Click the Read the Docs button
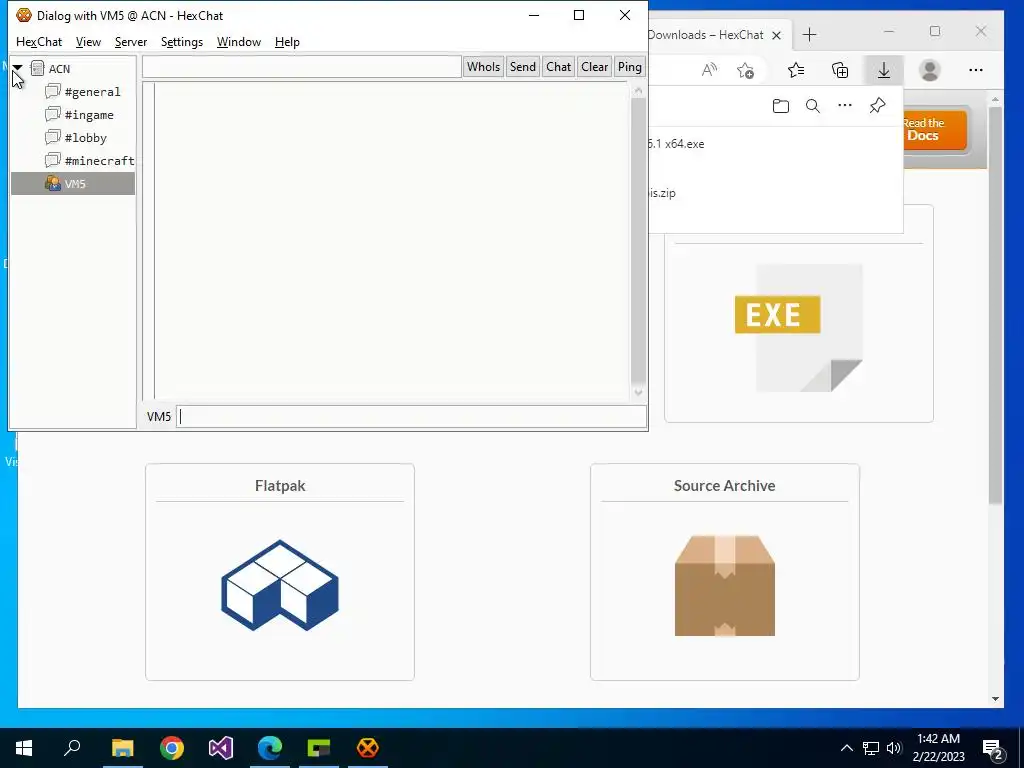1024x768 pixels. (x=934, y=129)
